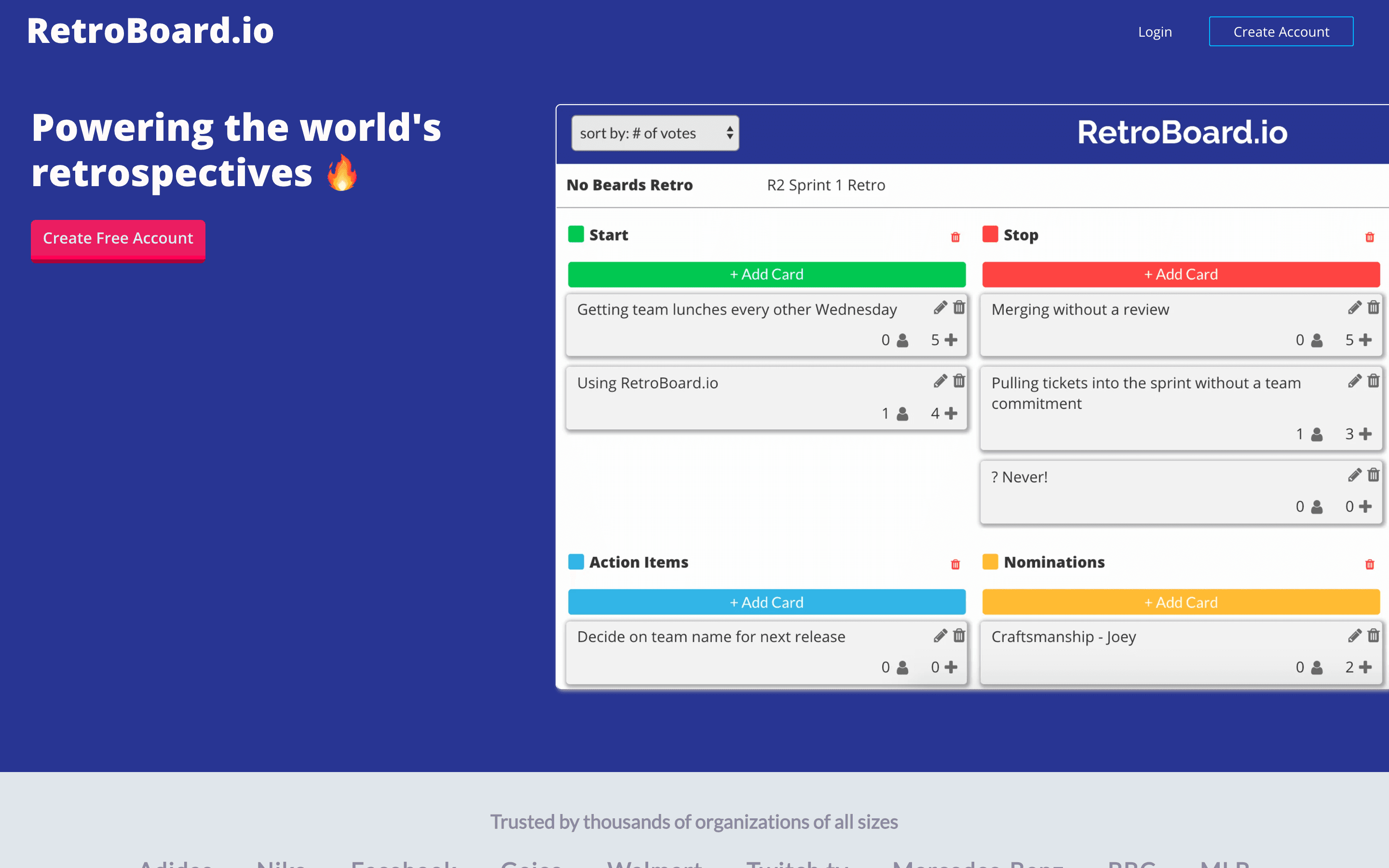Click the green Start column color swatch
1389x868 pixels.
click(576, 234)
